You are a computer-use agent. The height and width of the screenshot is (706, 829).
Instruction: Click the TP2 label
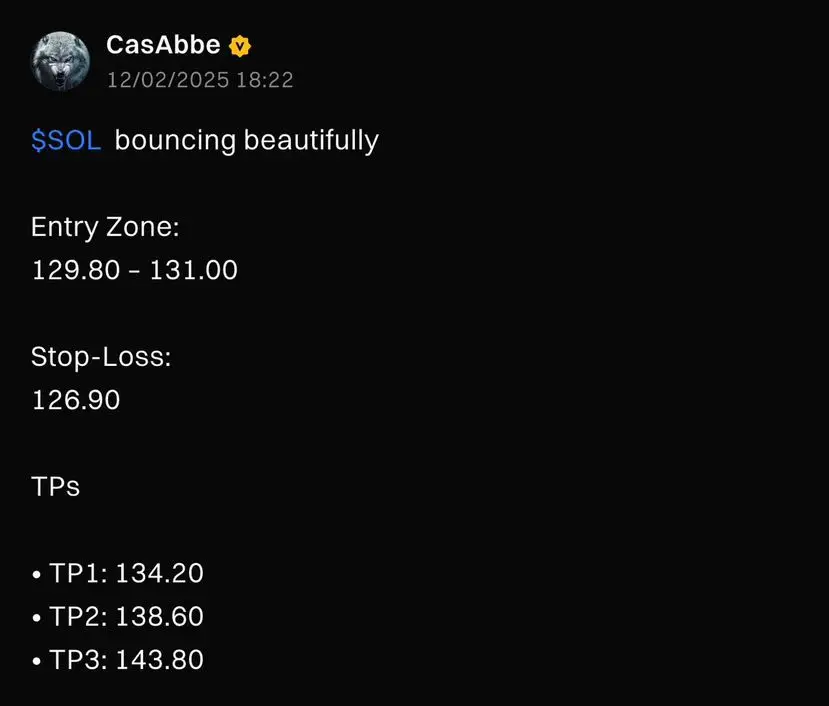[79, 617]
